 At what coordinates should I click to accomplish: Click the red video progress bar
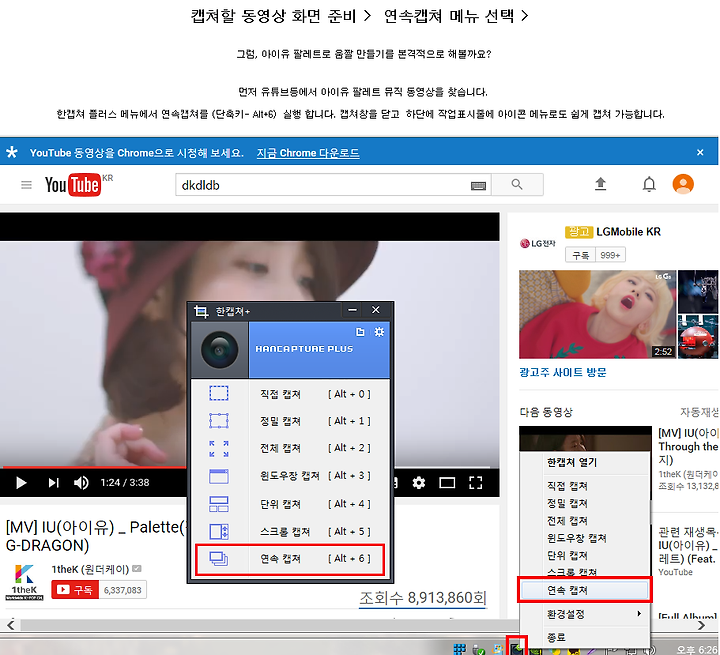pyautogui.click(x=94, y=467)
